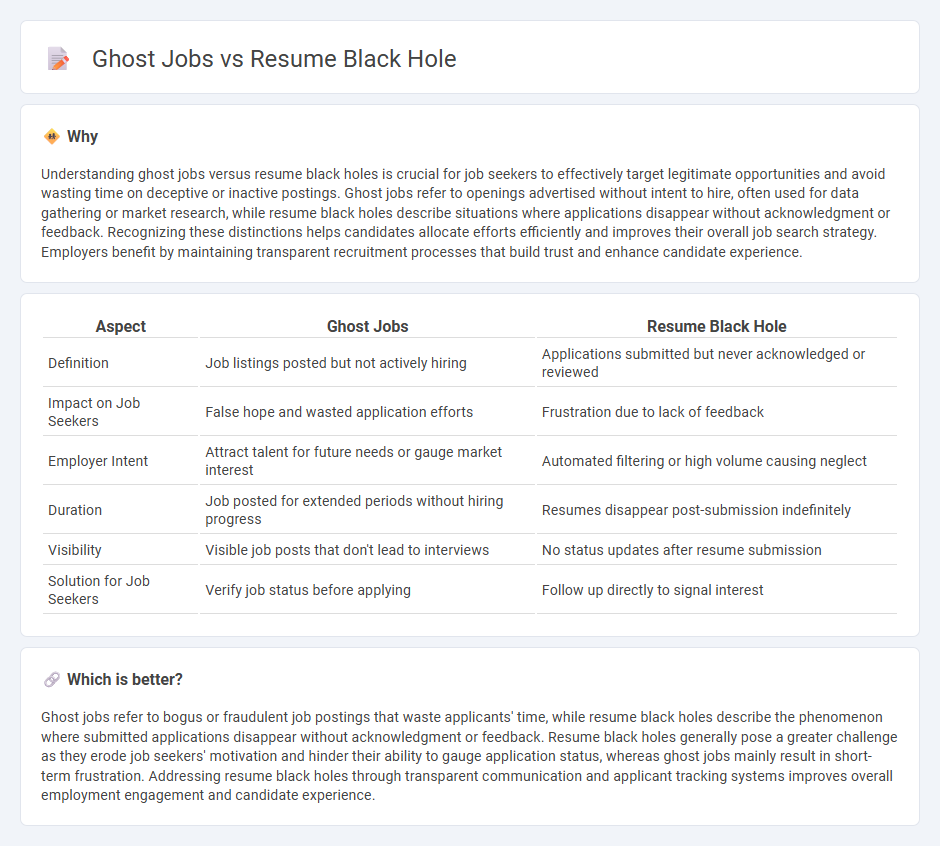Click the 'Ghost Jobs' column header
This screenshot has height=846, width=940.
[367, 326]
